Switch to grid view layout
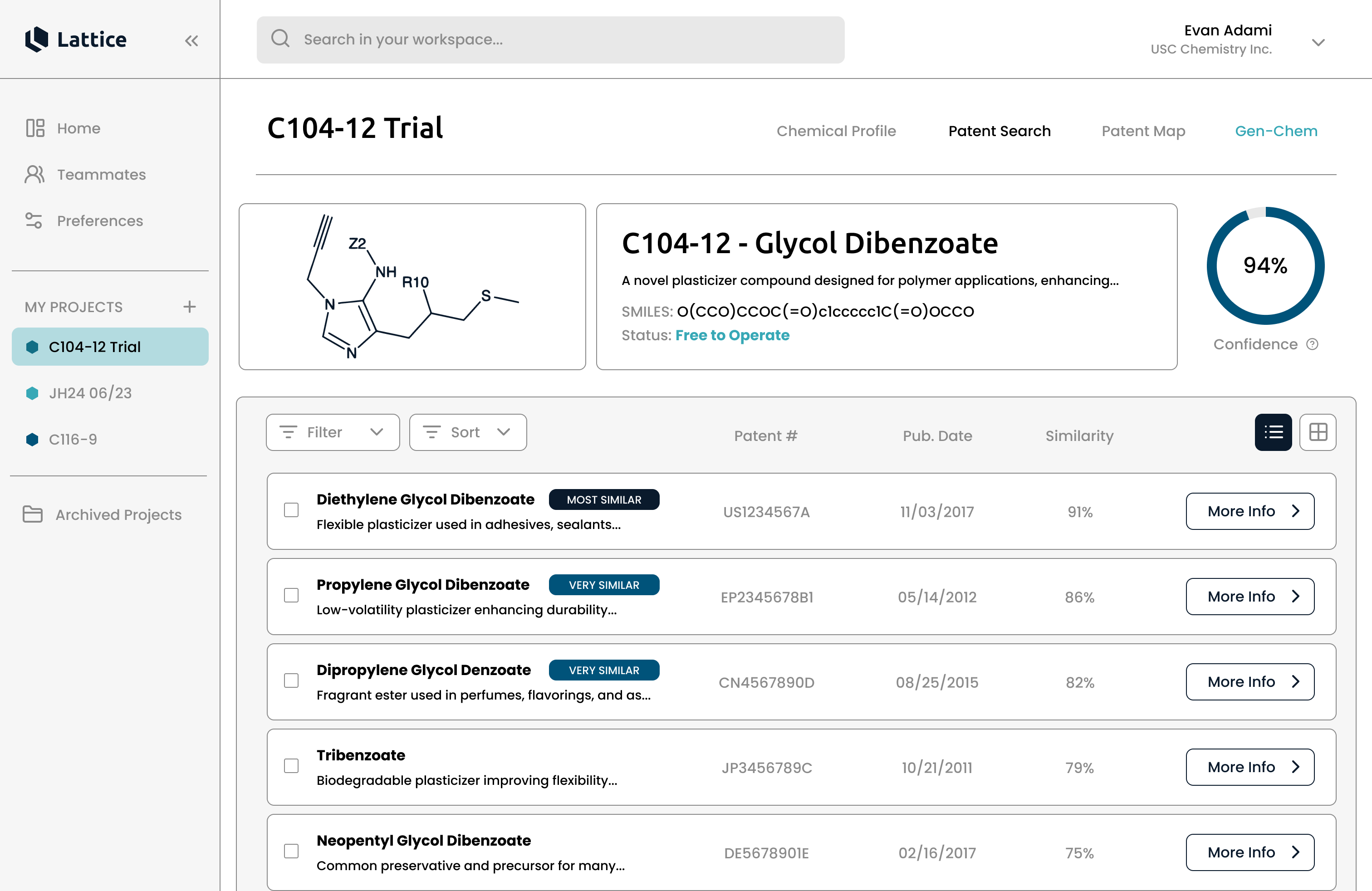This screenshot has height=891, width=1372. pyautogui.click(x=1318, y=432)
